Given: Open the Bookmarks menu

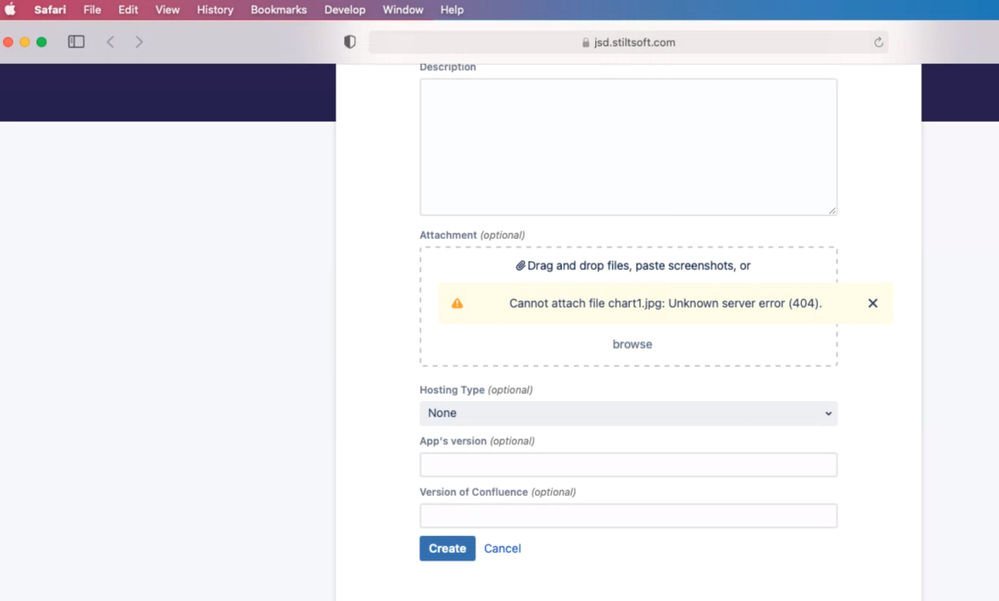Looking at the screenshot, I should coord(278,10).
